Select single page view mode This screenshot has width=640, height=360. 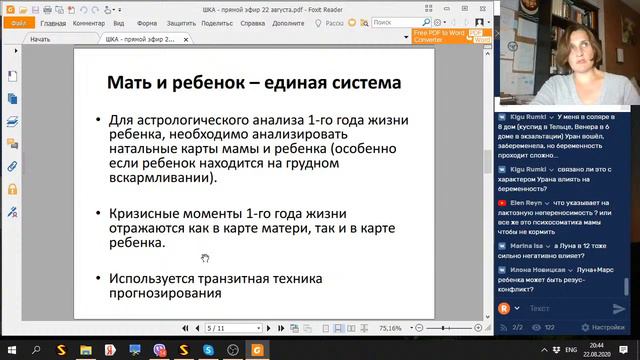(326, 328)
